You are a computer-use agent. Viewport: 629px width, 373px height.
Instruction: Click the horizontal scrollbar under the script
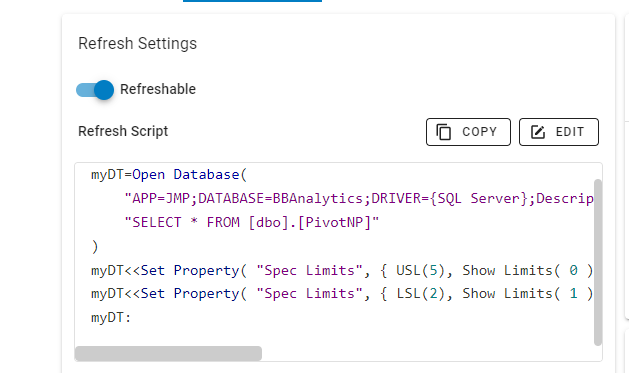(x=168, y=353)
